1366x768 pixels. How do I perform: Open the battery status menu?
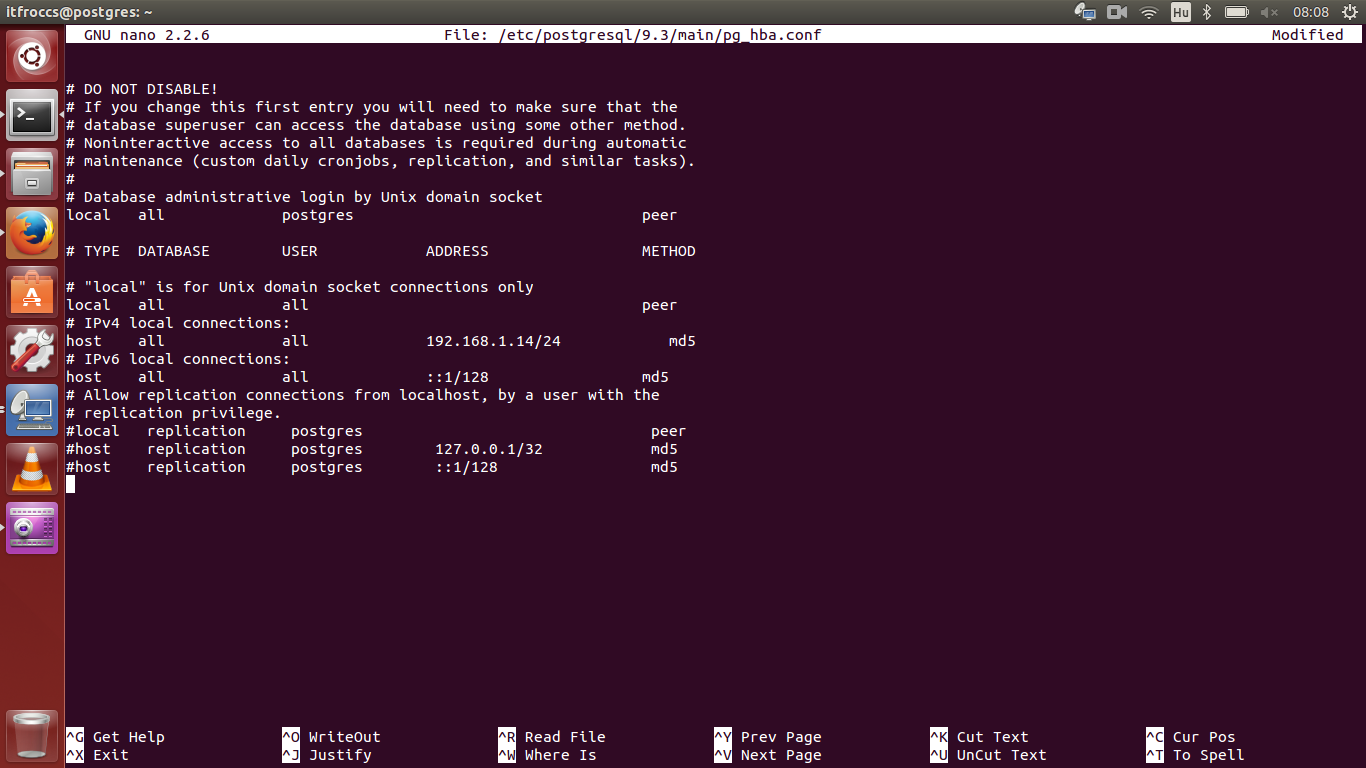coord(1235,12)
